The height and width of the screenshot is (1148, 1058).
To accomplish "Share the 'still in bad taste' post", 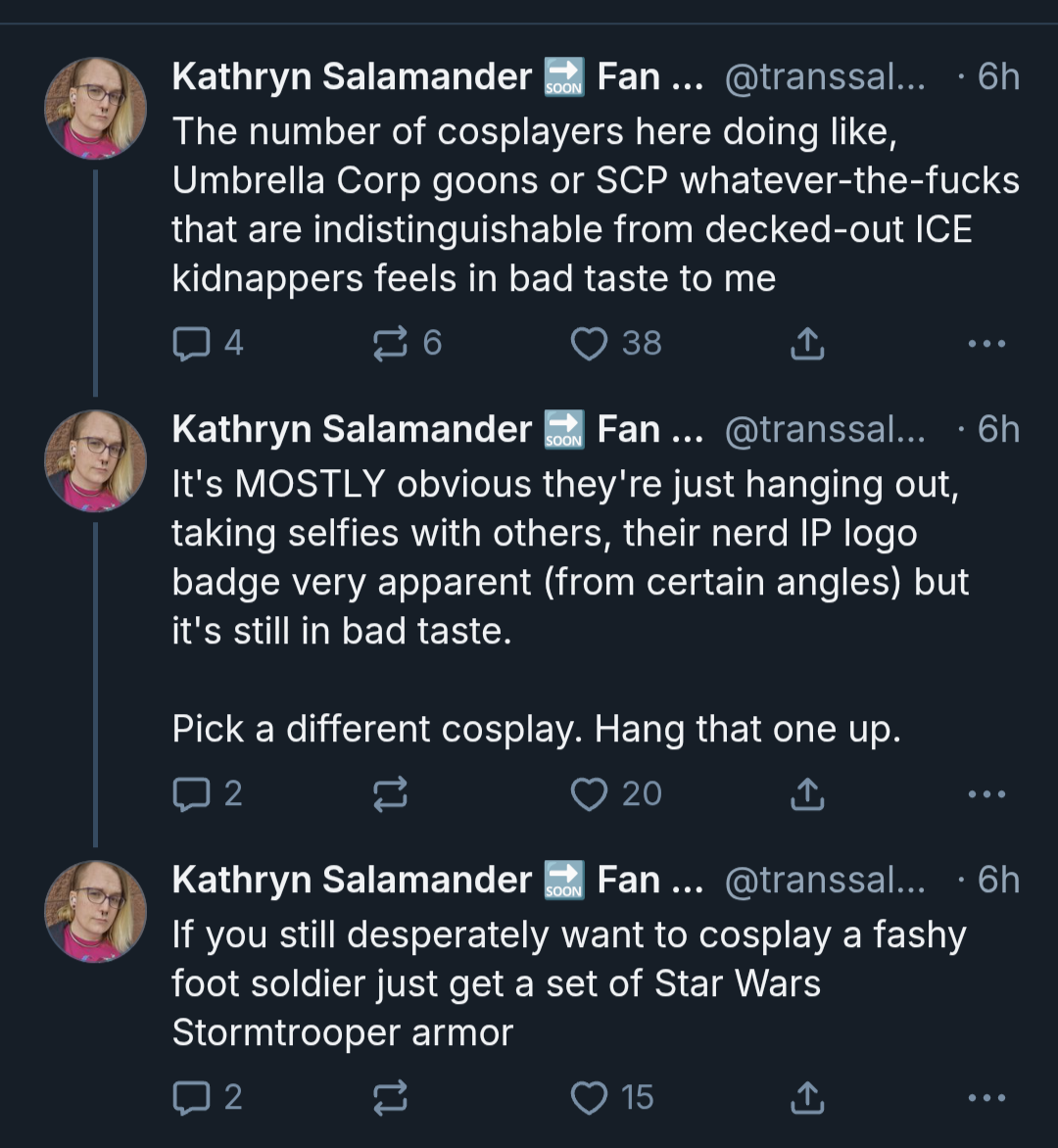I will point(807,793).
